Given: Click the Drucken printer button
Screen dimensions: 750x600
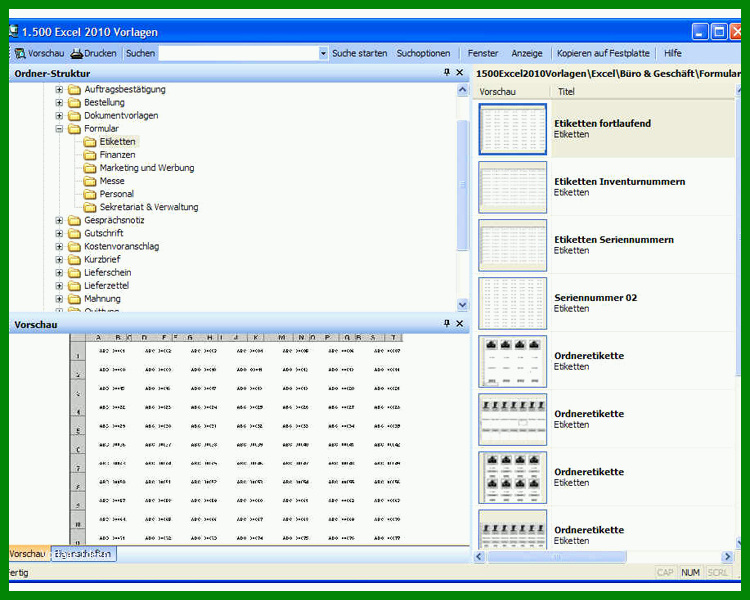Looking at the screenshot, I should [x=93, y=53].
